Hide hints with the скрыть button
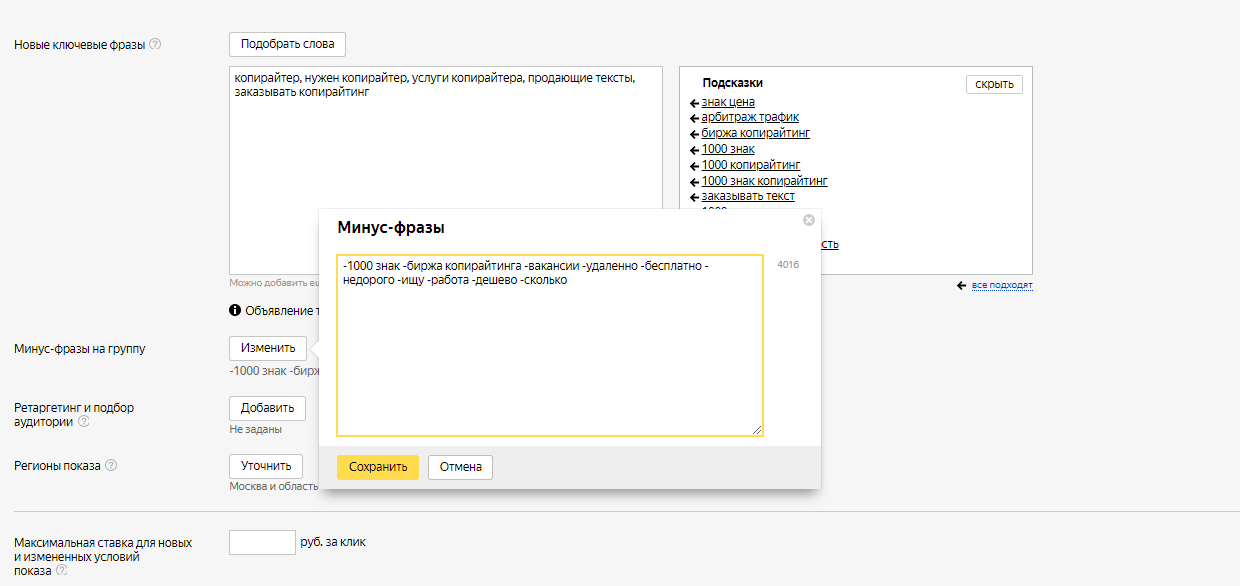Image resolution: width=1240 pixels, height=586 pixels. click(x=994, y=84)
